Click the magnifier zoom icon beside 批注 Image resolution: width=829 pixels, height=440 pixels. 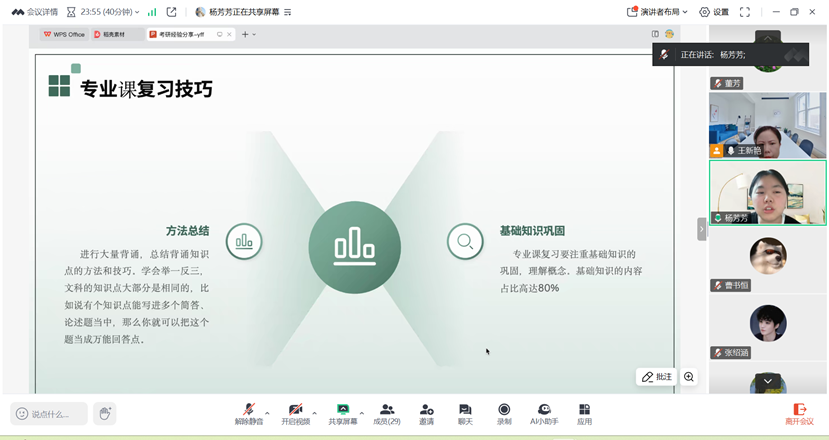689,377
